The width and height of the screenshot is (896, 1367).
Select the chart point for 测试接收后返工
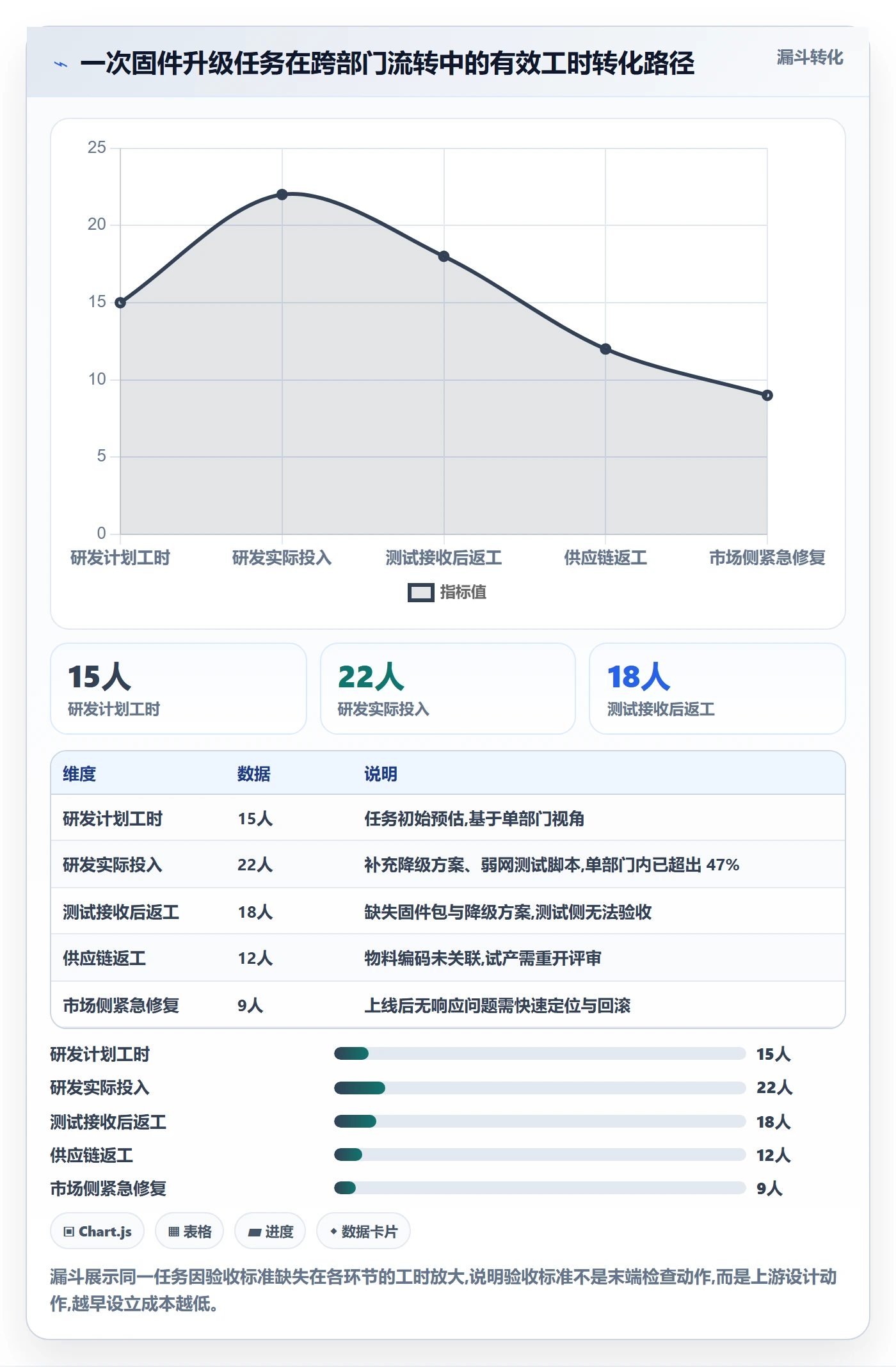coord(444,256)
